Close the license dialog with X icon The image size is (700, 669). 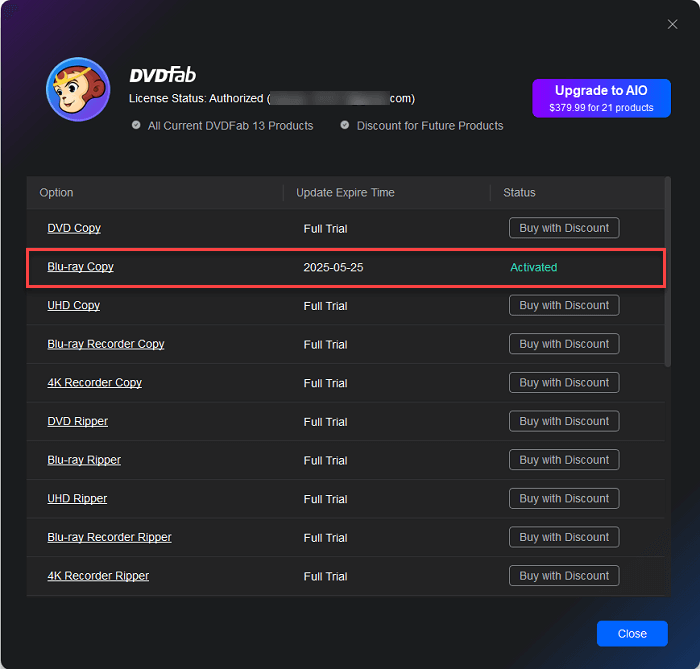[x=672, y=24]
